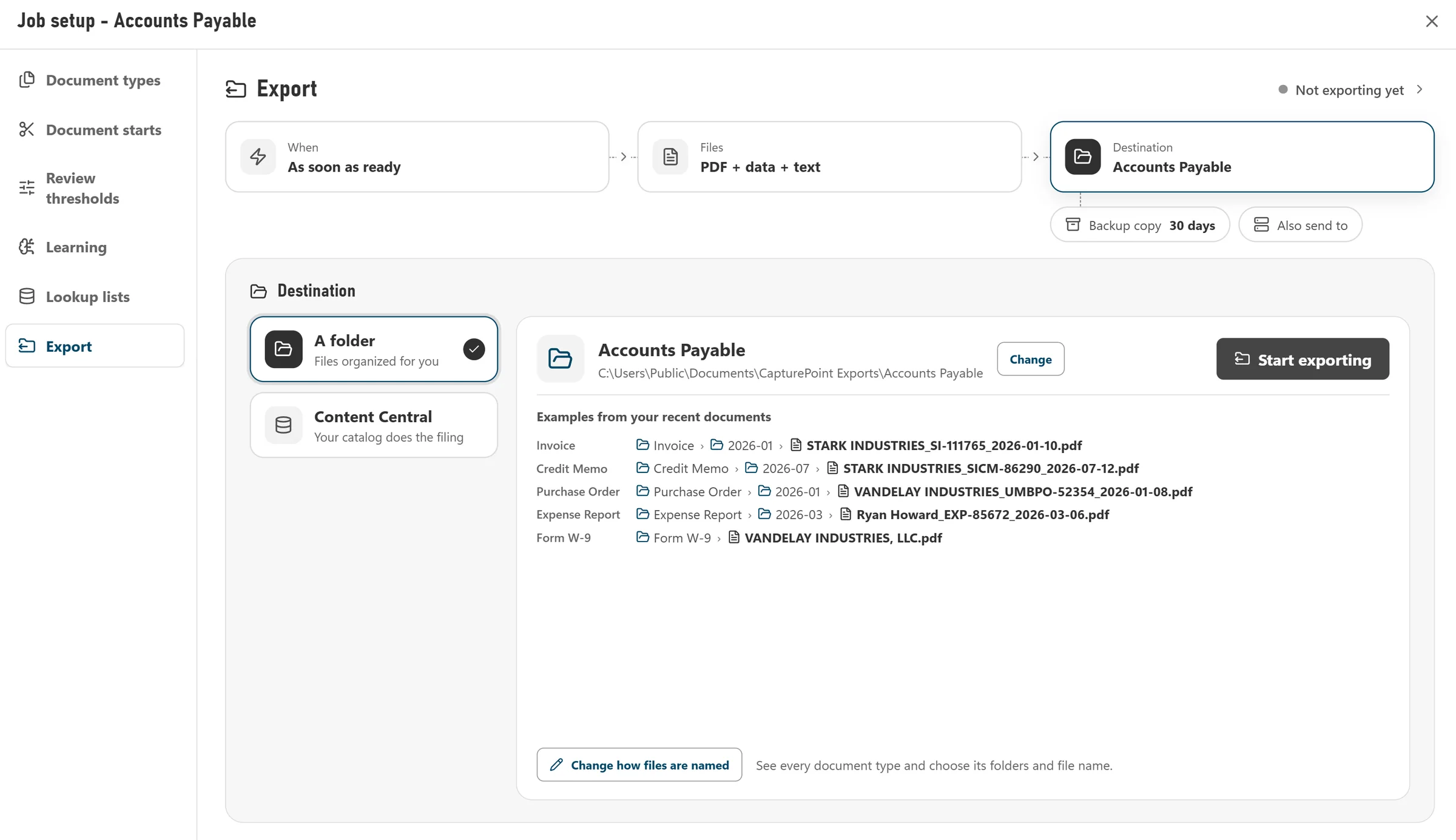Open the When As soon as ready step

[417, 157]
